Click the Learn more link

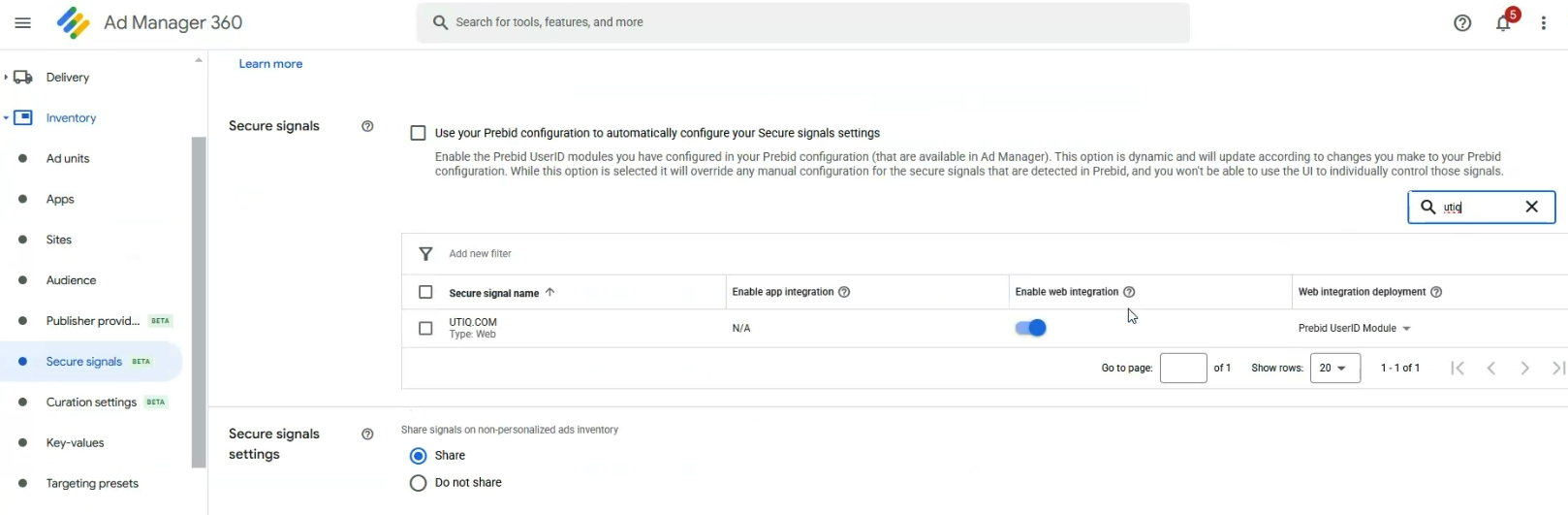pos(270,64)
